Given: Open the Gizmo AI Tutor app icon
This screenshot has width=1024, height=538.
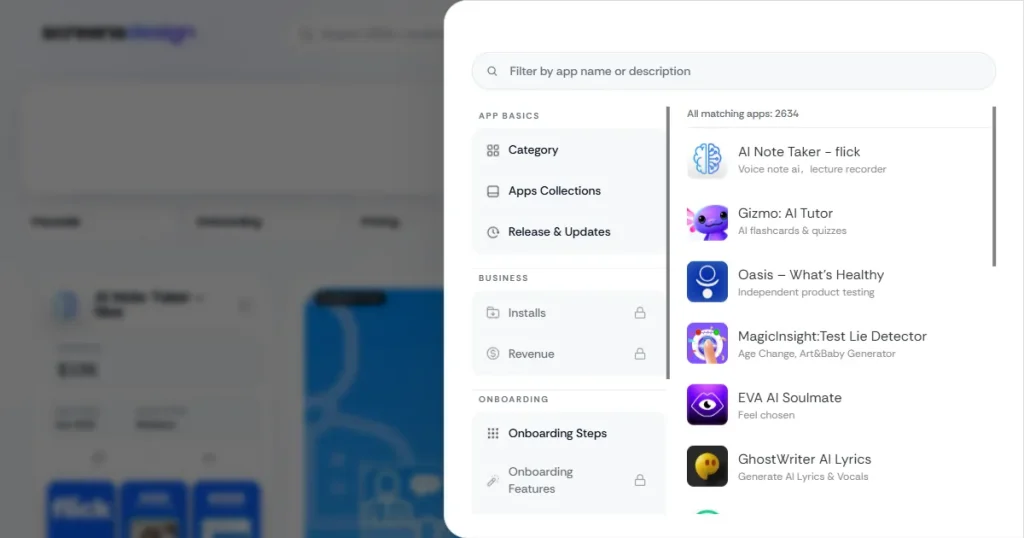Looking at the screenshot, I should pyautogui.click(x=707, y=221).
